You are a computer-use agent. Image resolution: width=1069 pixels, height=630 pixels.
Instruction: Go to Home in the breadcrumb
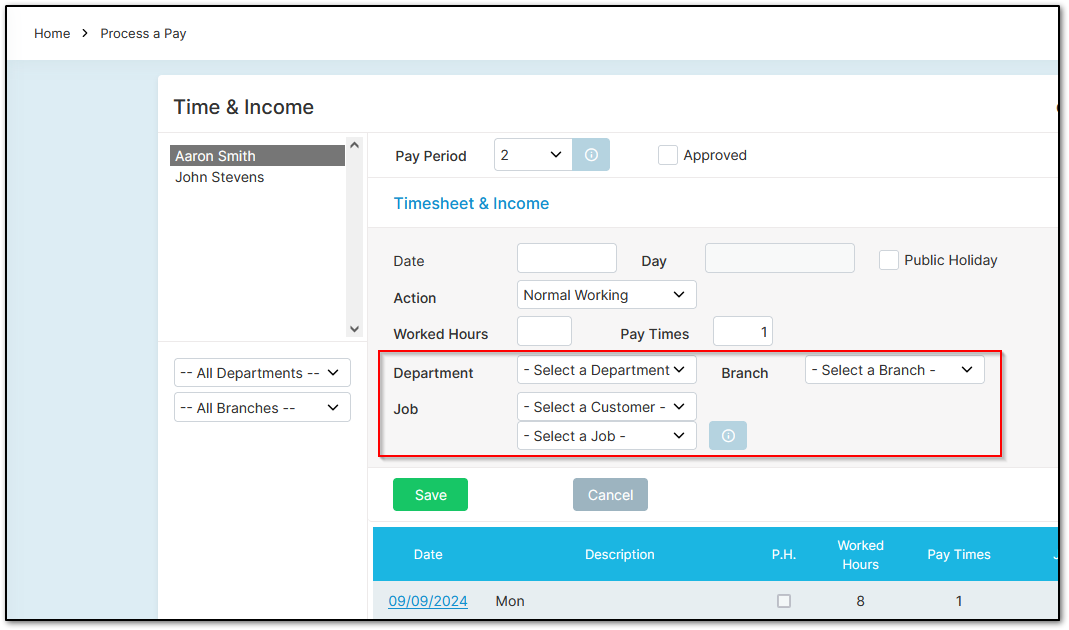(x=52, y=33)
